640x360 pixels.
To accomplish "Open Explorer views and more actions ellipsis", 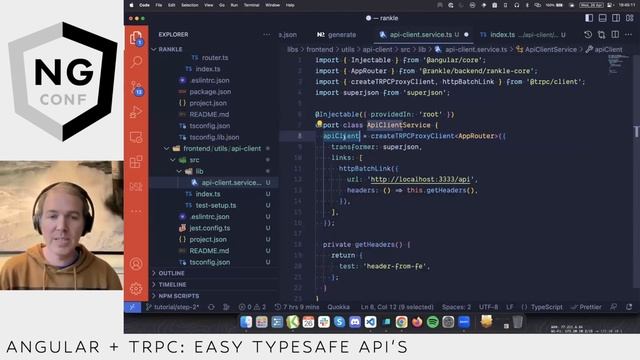I will coord(267,35).
